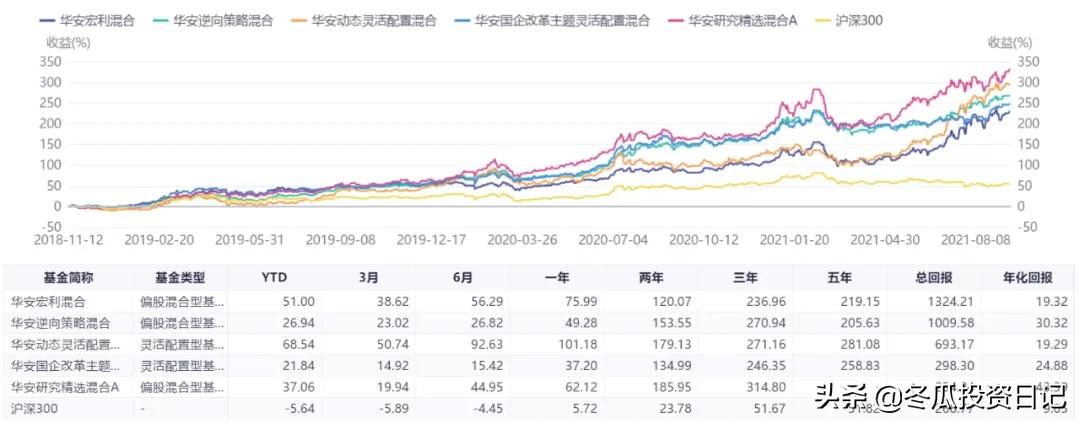Sort by the 基金类型 column header
Image resolution: width=1080 pixels, height=424 pixels.
tap(179, 277)
